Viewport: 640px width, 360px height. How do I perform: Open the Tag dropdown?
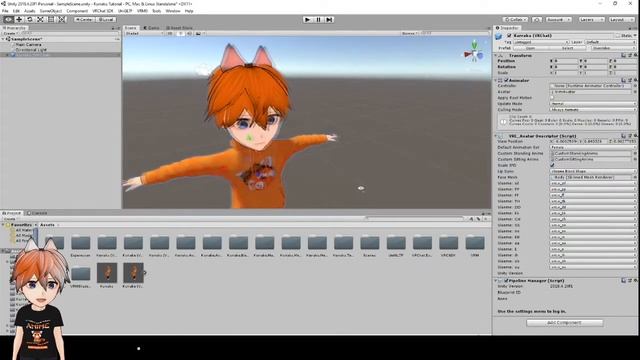click(x=541, y=42)
